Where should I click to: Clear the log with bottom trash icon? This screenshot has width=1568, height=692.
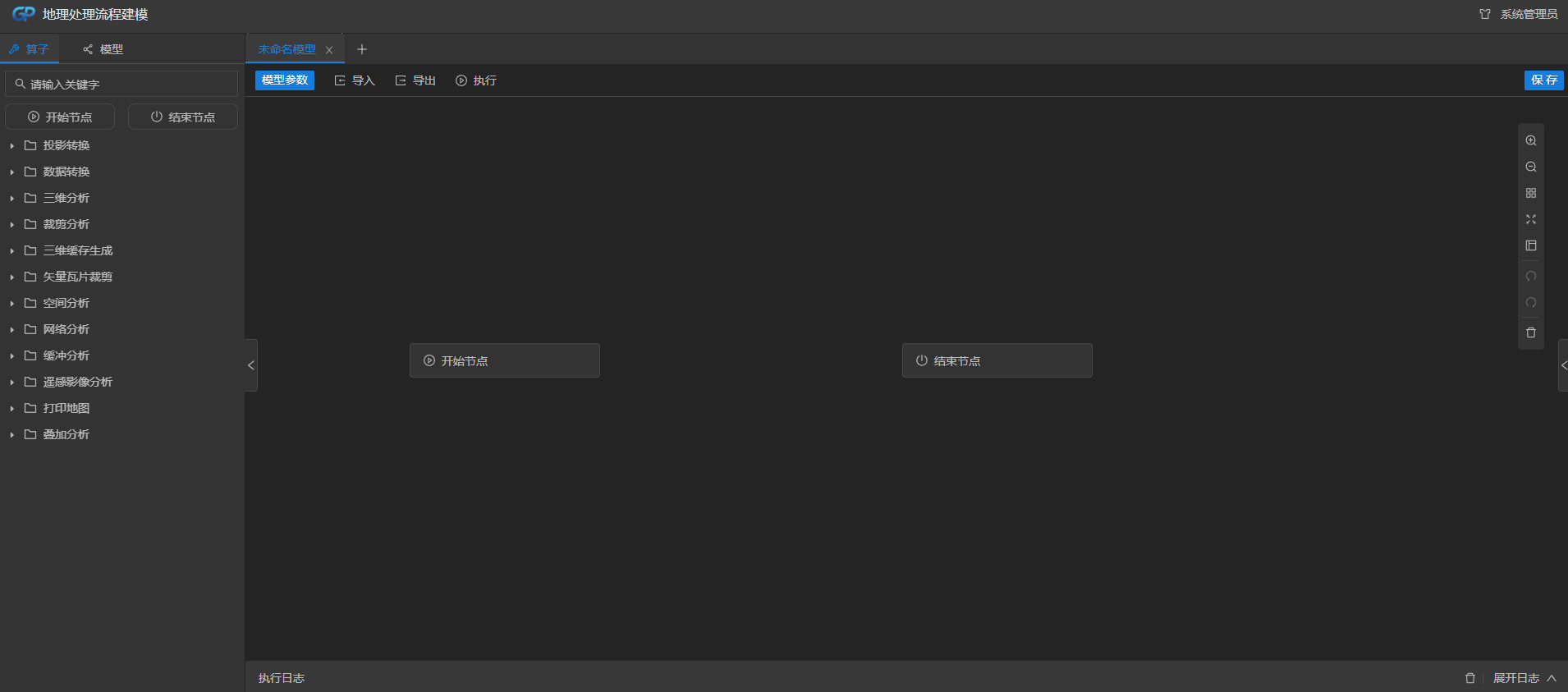pyautogui.click(x=1469, y=678)
